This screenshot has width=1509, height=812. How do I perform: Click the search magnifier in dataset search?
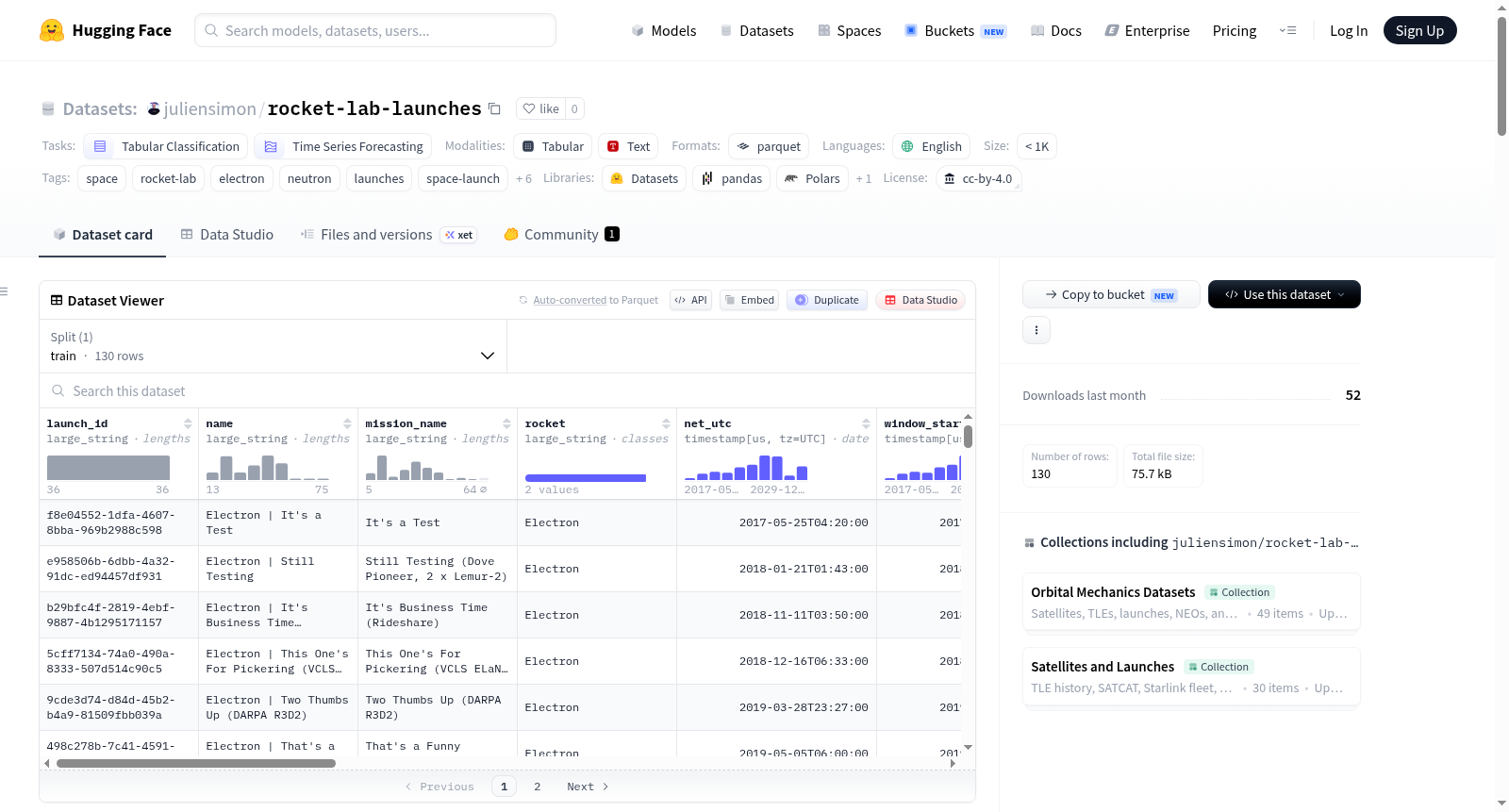(58, 391)
